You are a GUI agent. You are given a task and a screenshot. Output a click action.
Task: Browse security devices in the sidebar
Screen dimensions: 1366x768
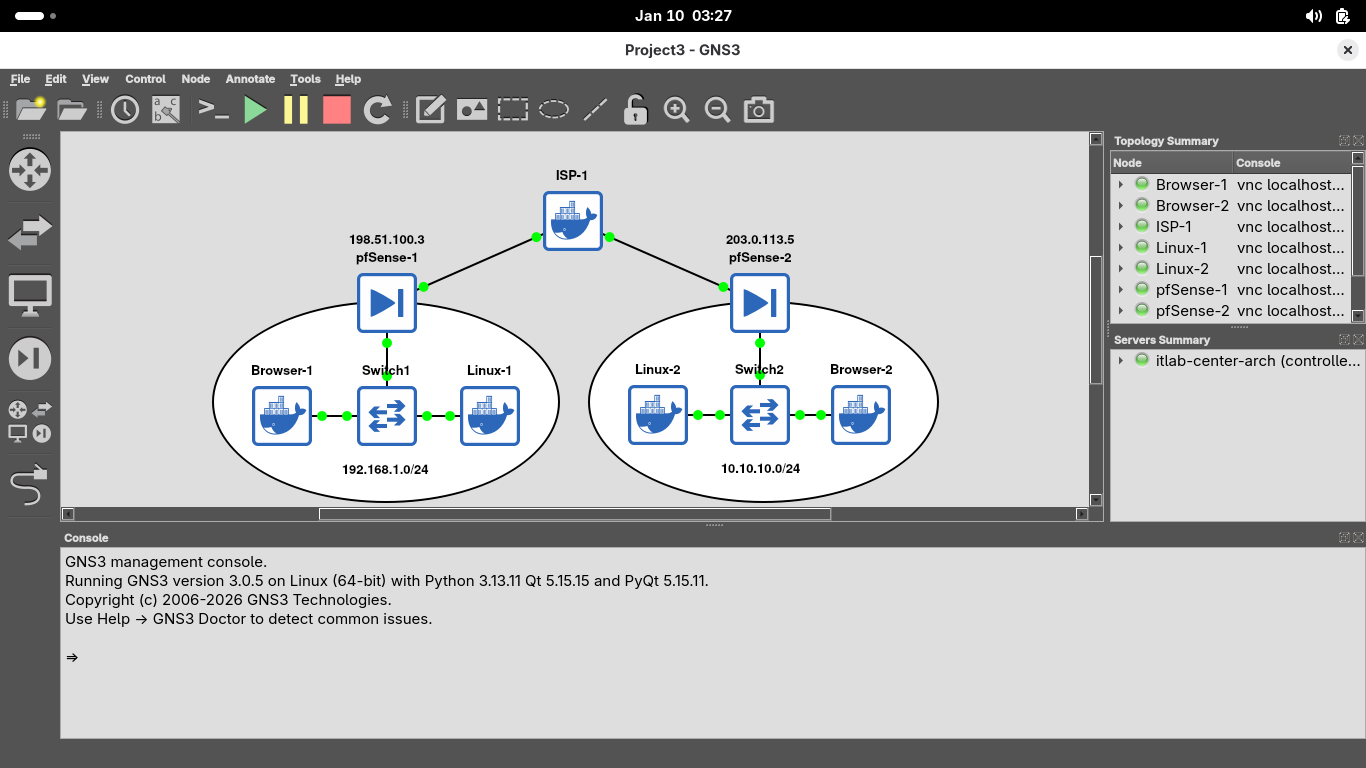tap(29, 358)
